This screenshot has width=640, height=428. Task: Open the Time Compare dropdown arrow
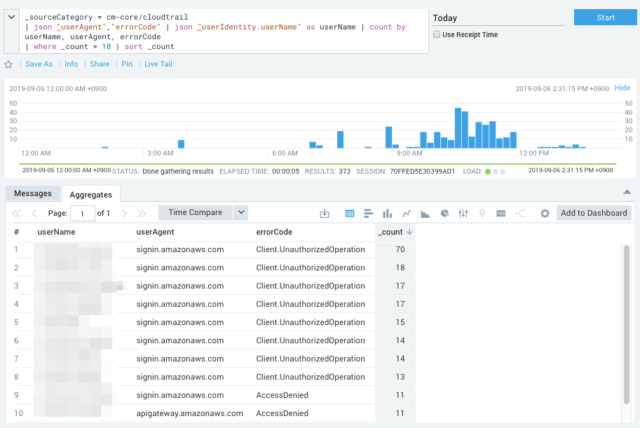pos(241,213)
